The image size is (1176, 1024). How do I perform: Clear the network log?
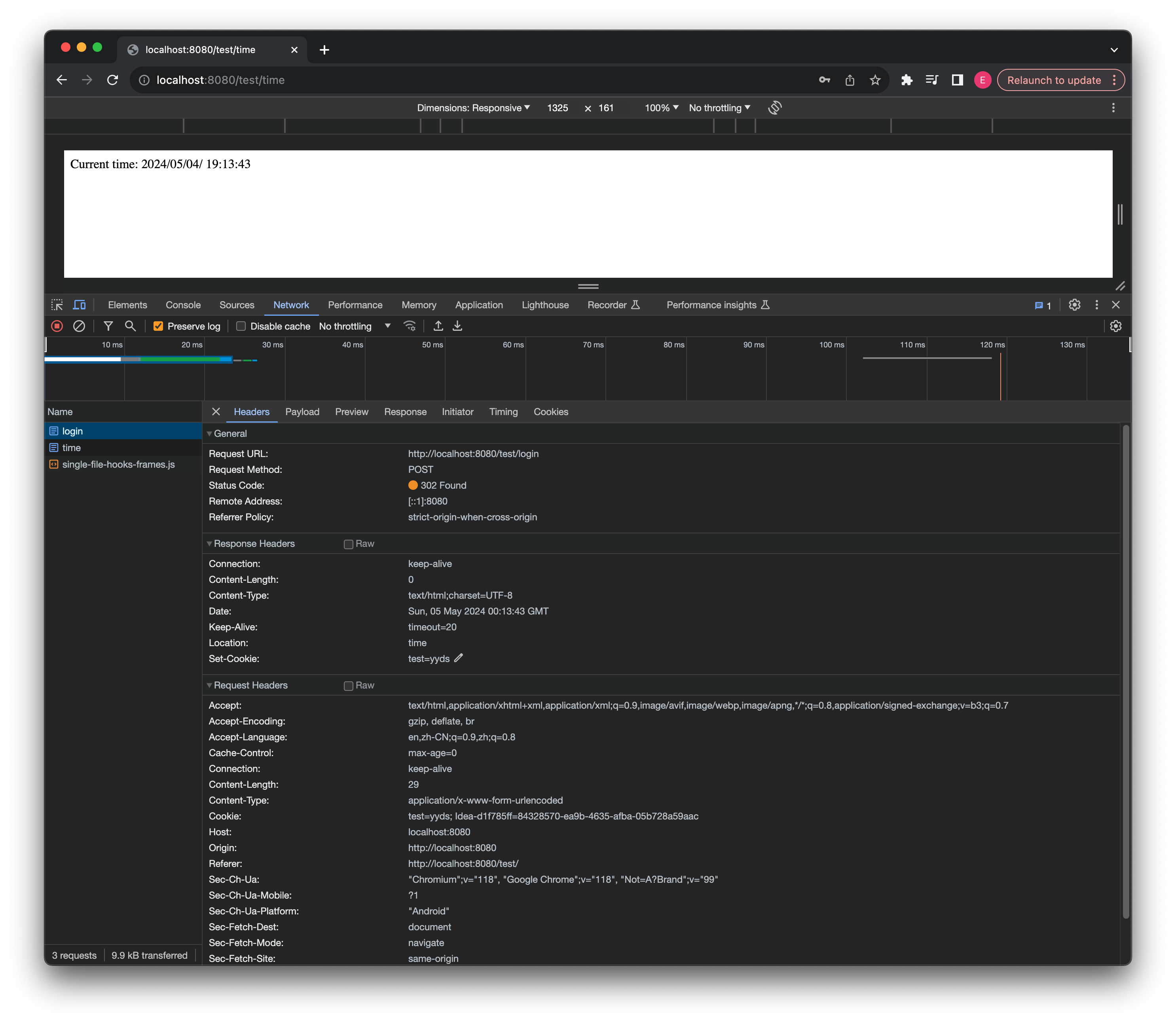point(79,326)
